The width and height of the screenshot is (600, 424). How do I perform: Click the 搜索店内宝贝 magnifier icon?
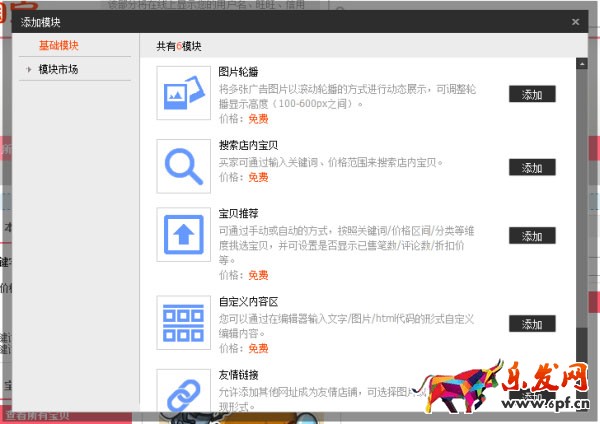pyautogui.click(x=183, y=165)
